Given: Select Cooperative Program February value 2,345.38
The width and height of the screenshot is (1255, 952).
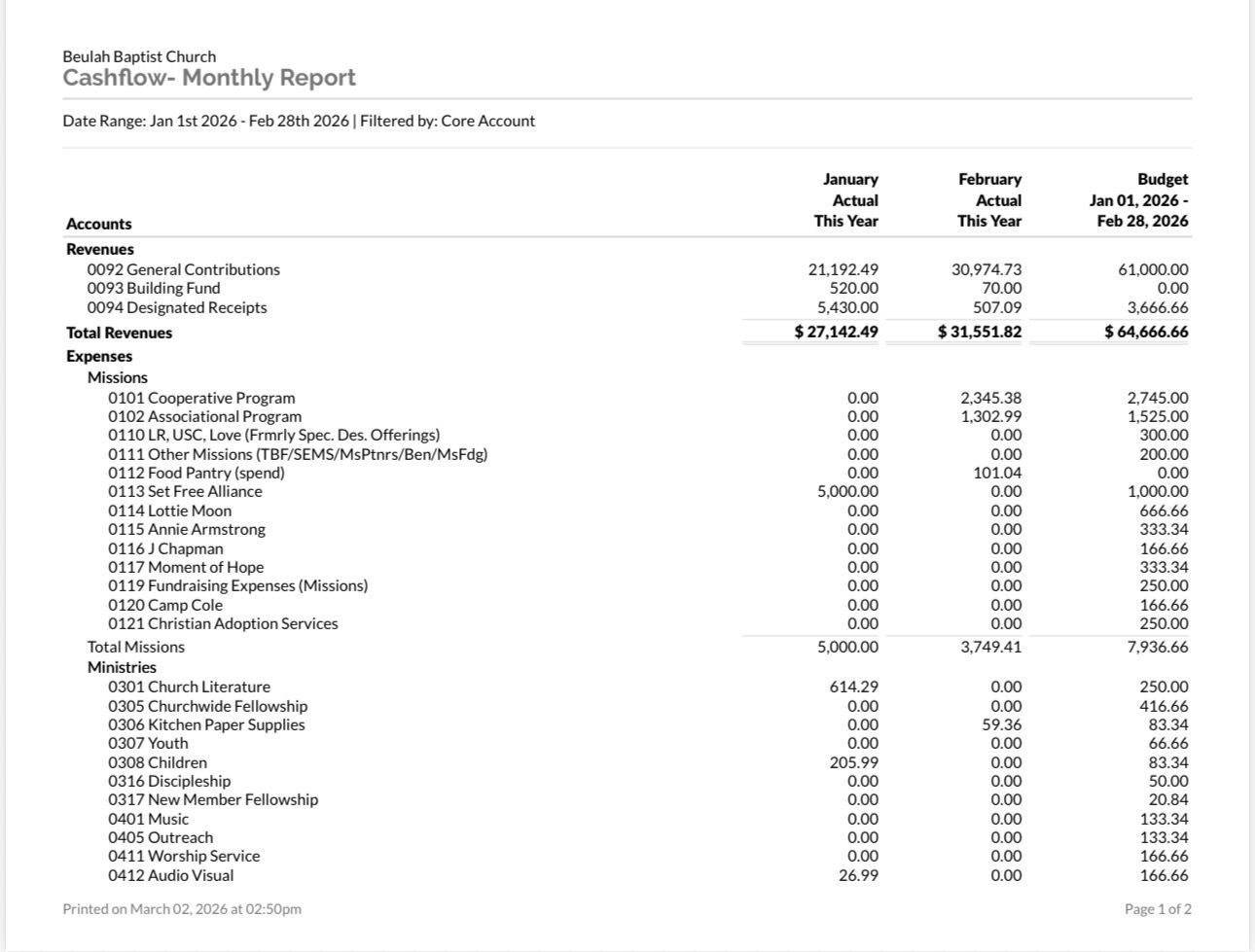Looking at the screenshot, I should 991,398.
